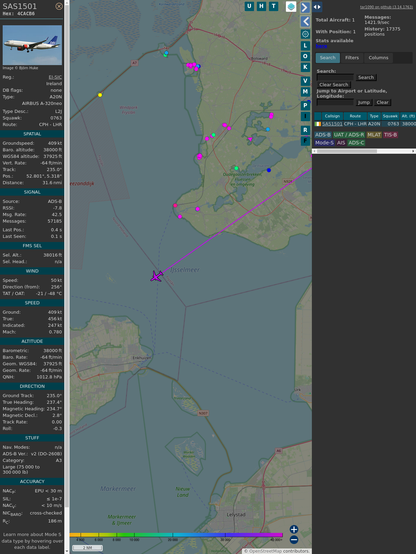Image resolution: width=416 pixels, height=554 pixels.
Task: Click the Clear Search button
Action: (334, 84)
